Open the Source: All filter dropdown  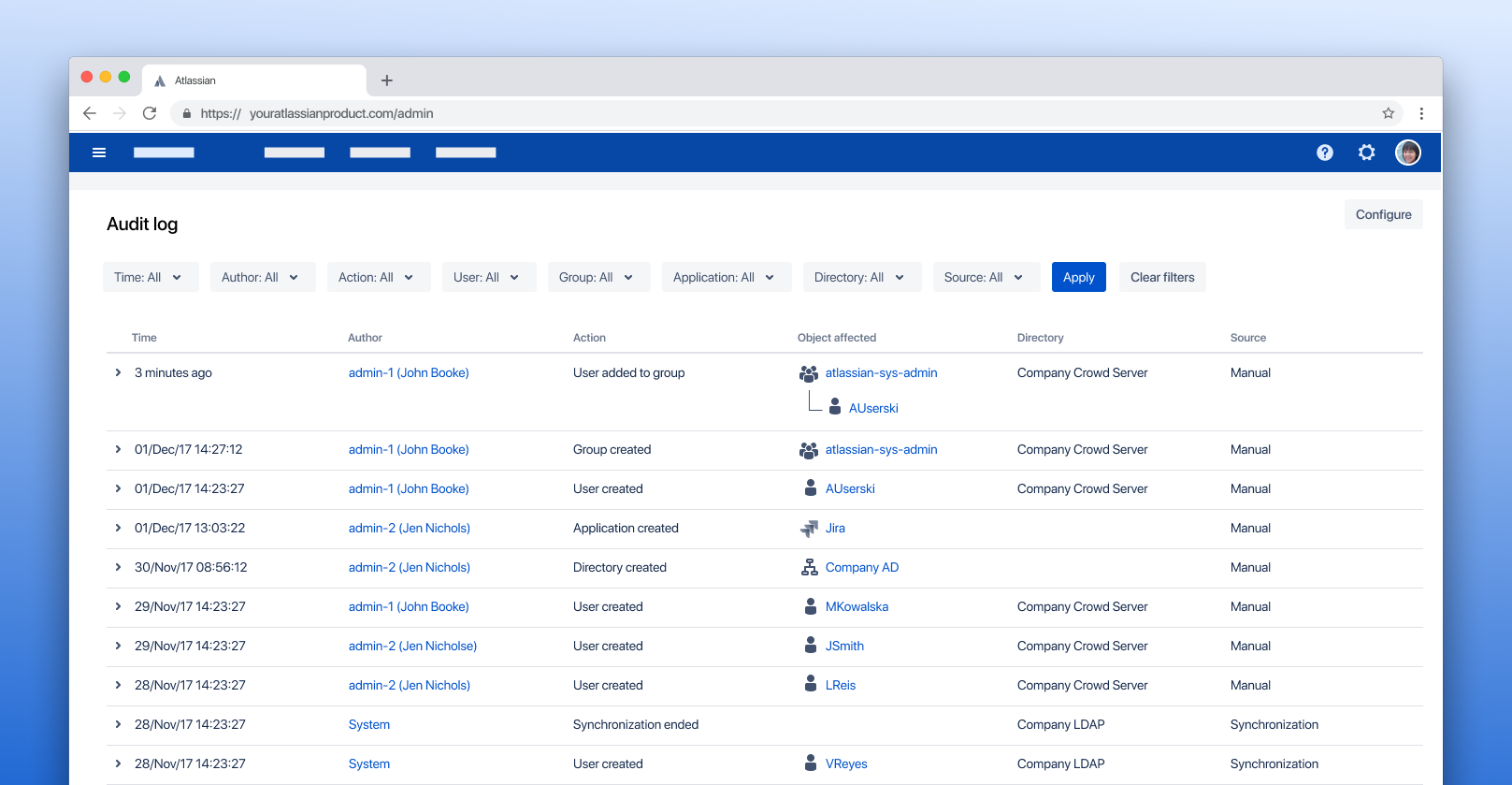[x=986, y=277]
